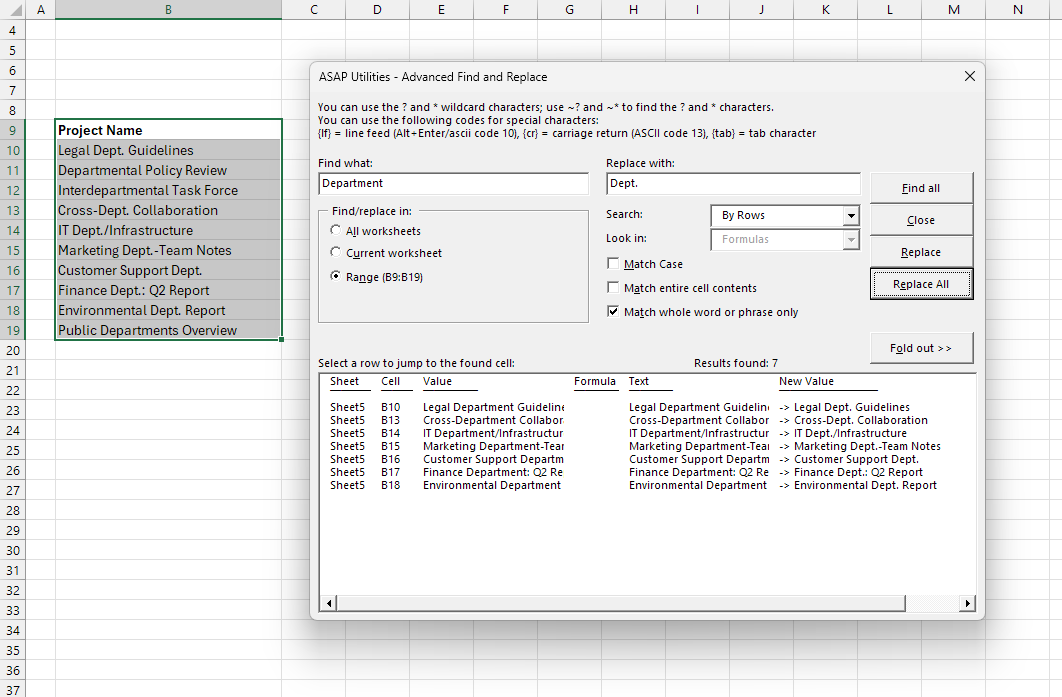
Task: Click the Find all button
Action: point(921,188)
